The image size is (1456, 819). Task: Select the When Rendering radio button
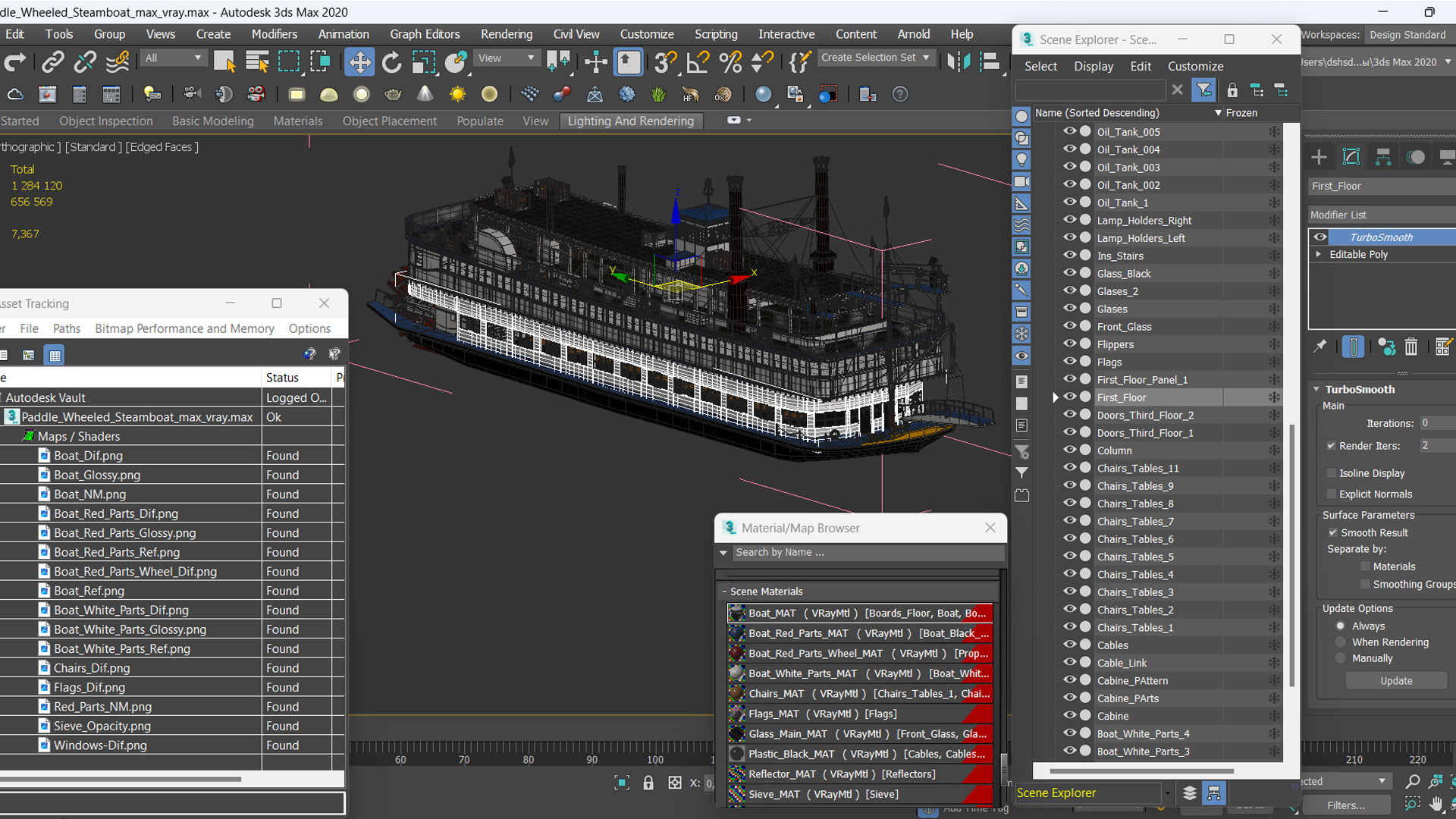[x=1340, y=642]
